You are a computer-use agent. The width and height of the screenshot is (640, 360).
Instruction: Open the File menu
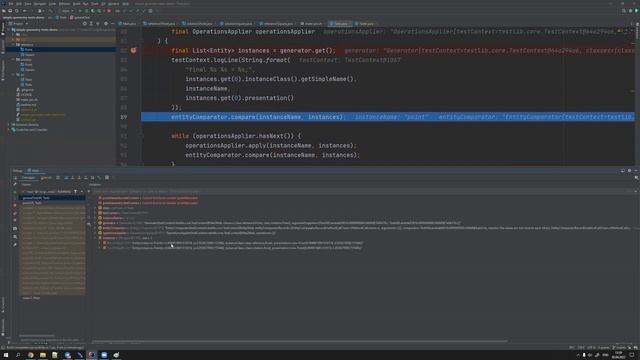(x=11, y=4)
